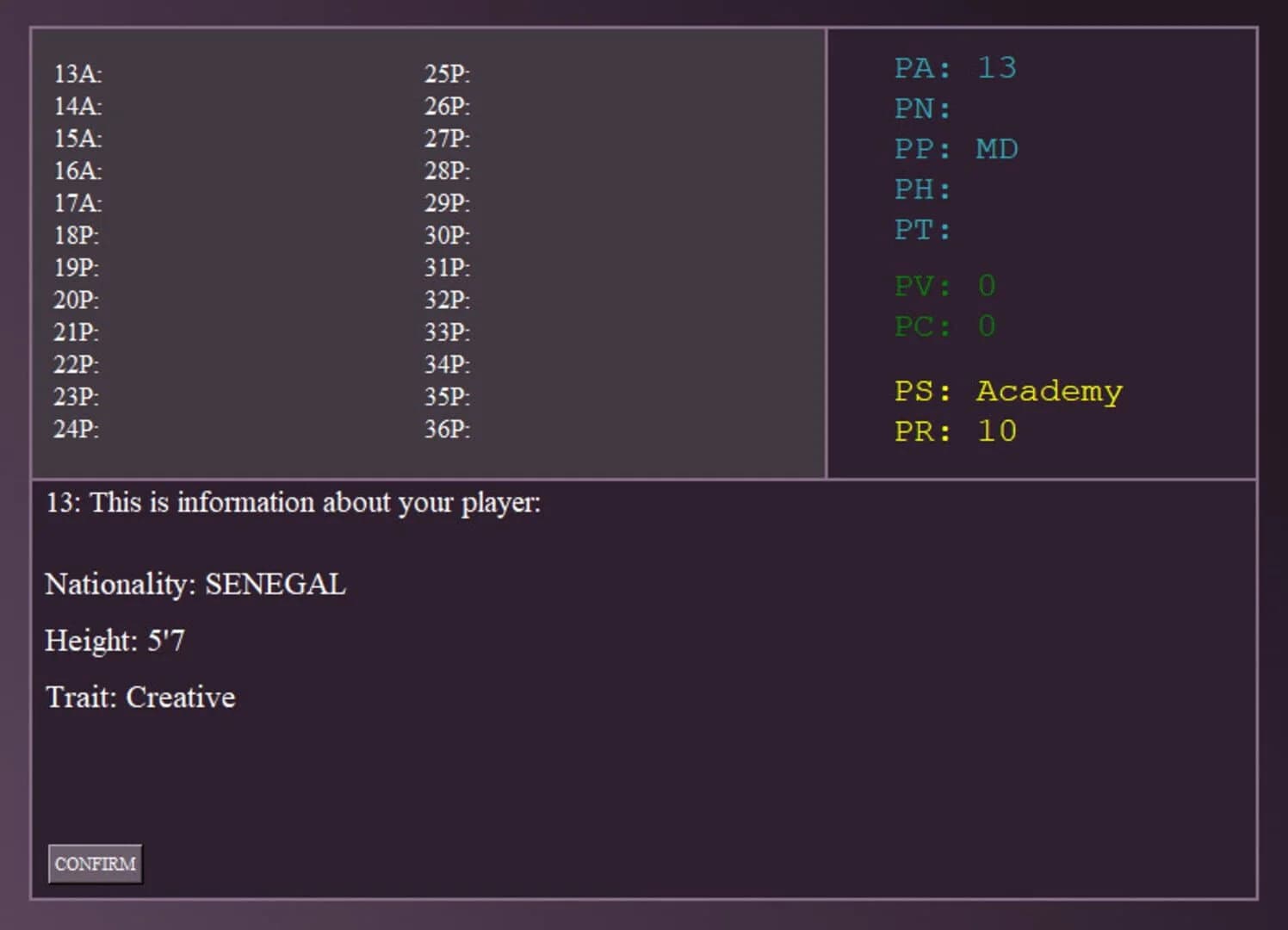Click the PN field label
The height and width of the screenshot is (930, 1288).
pos(922,108)
